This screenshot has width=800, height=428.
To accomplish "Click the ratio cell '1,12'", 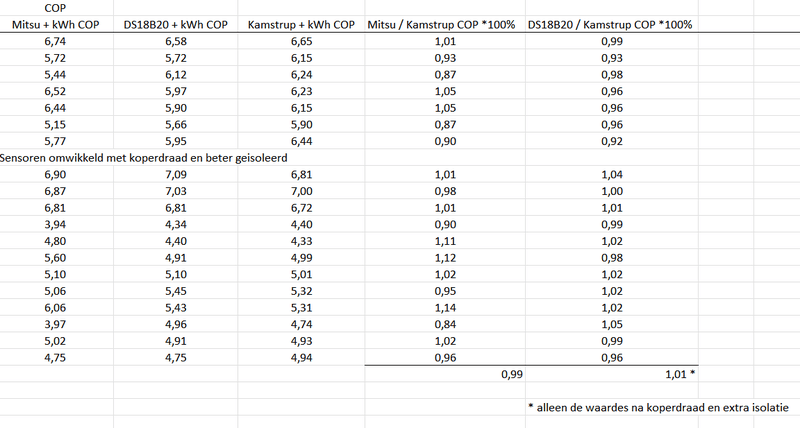I will [445, 258].
